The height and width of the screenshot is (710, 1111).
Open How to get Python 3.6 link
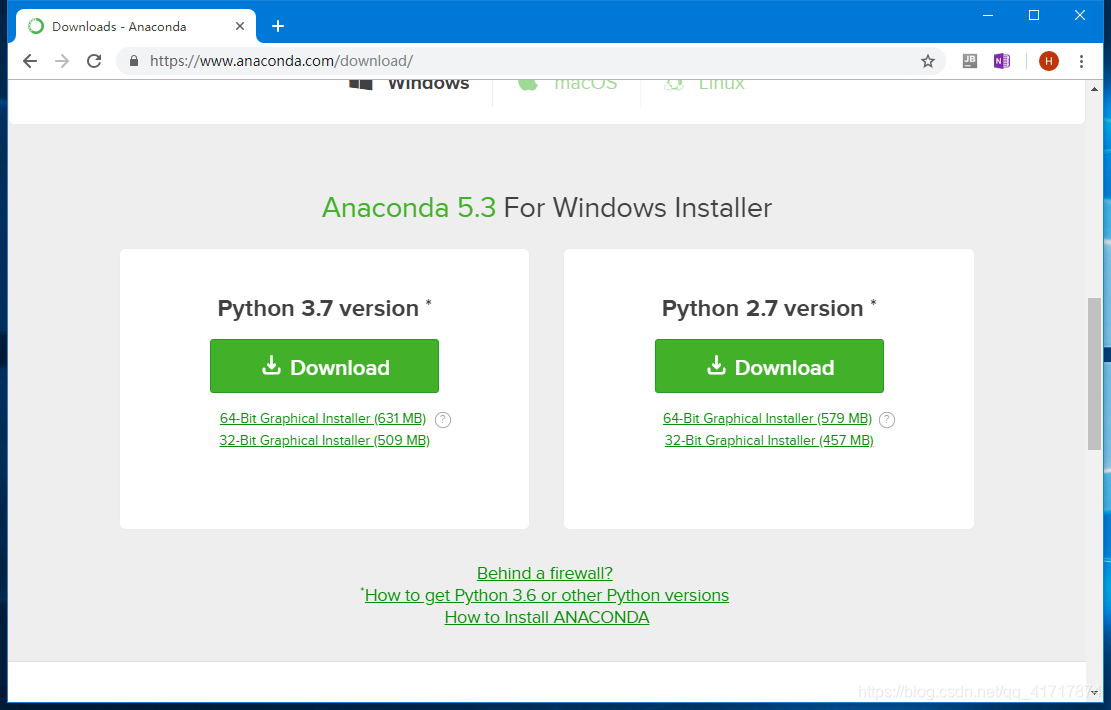[x=546, y=595]
